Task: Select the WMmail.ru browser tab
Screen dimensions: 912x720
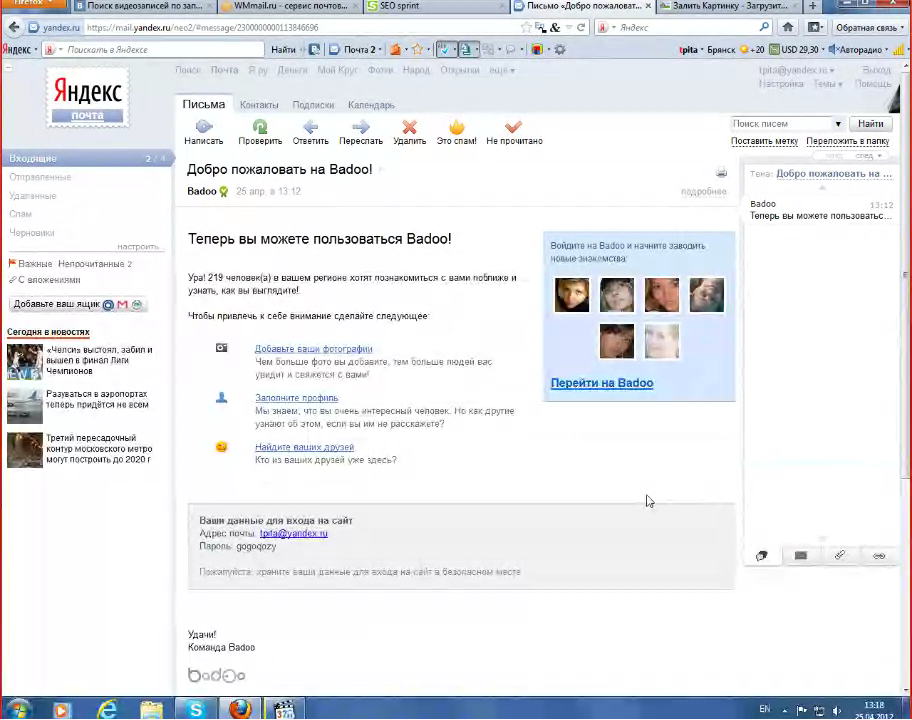Action: 290,6
